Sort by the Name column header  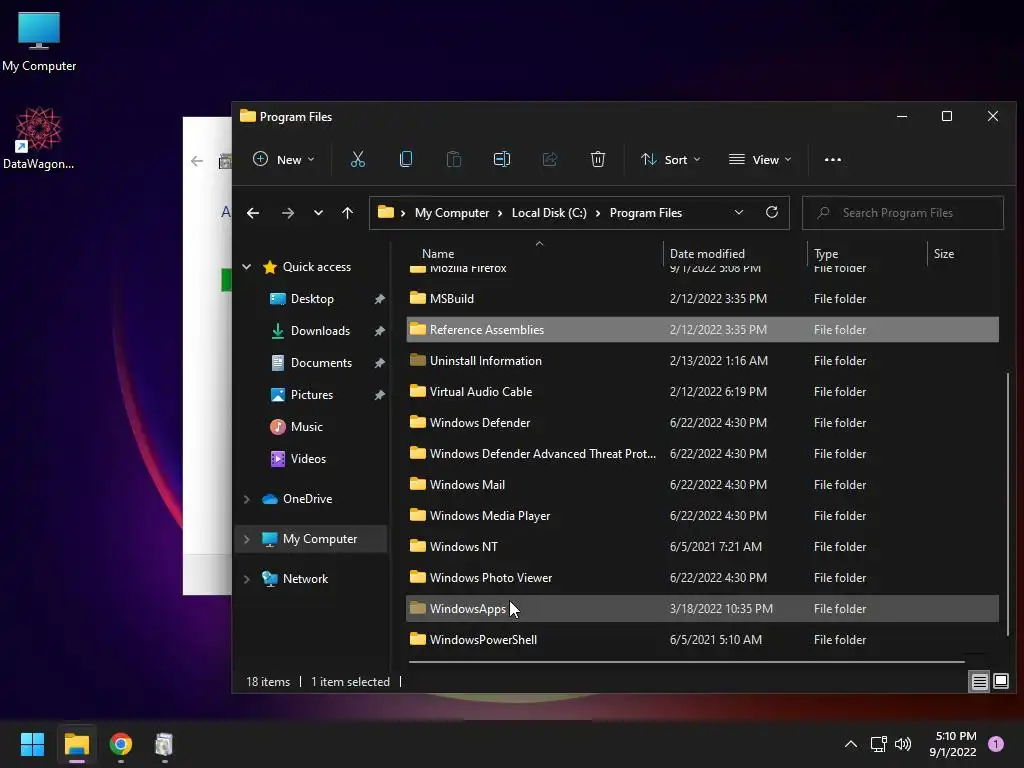click(x=438, y=253)
